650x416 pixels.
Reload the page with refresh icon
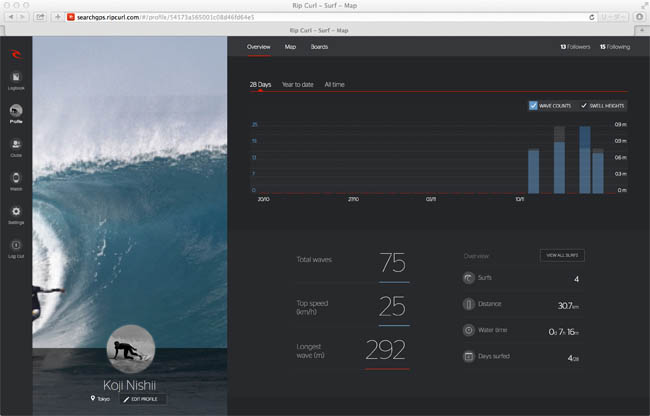[x=592, y=17]
